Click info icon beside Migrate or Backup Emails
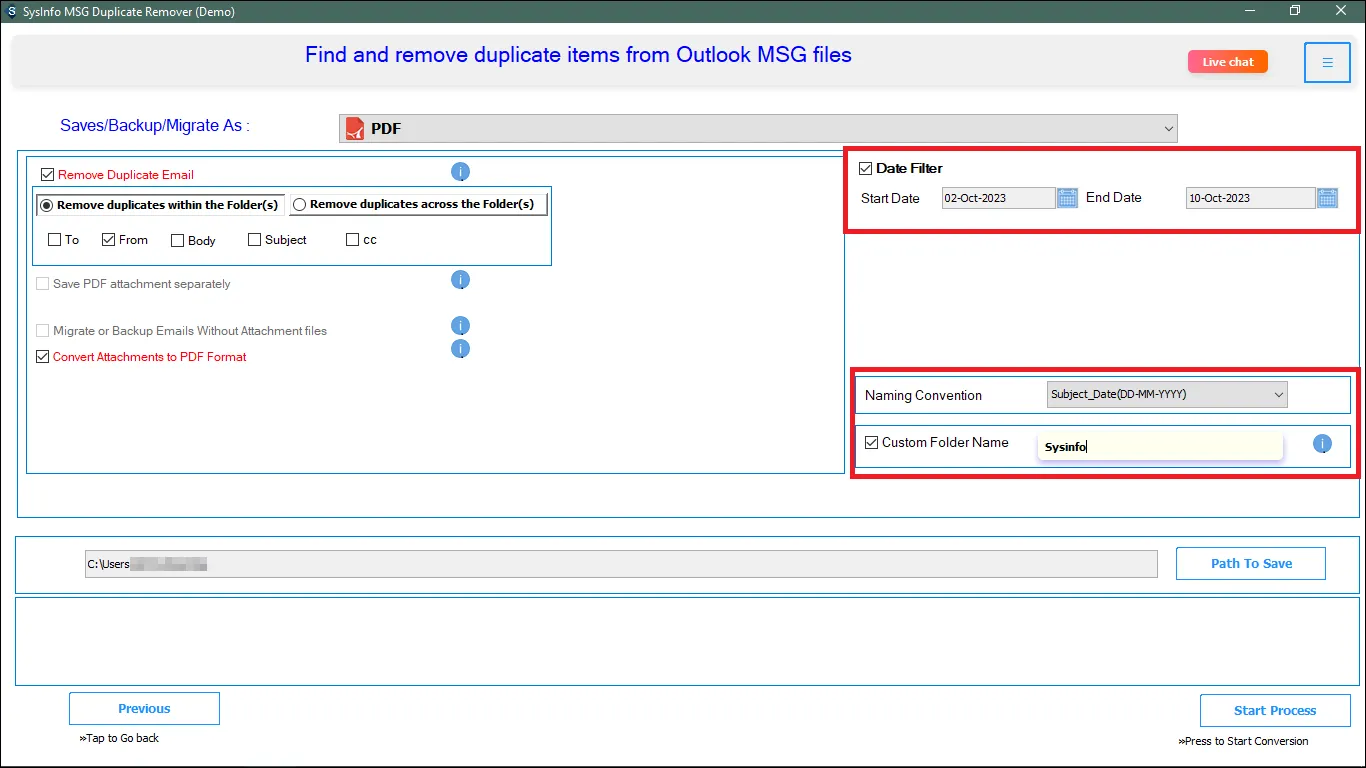 (460, 326)
